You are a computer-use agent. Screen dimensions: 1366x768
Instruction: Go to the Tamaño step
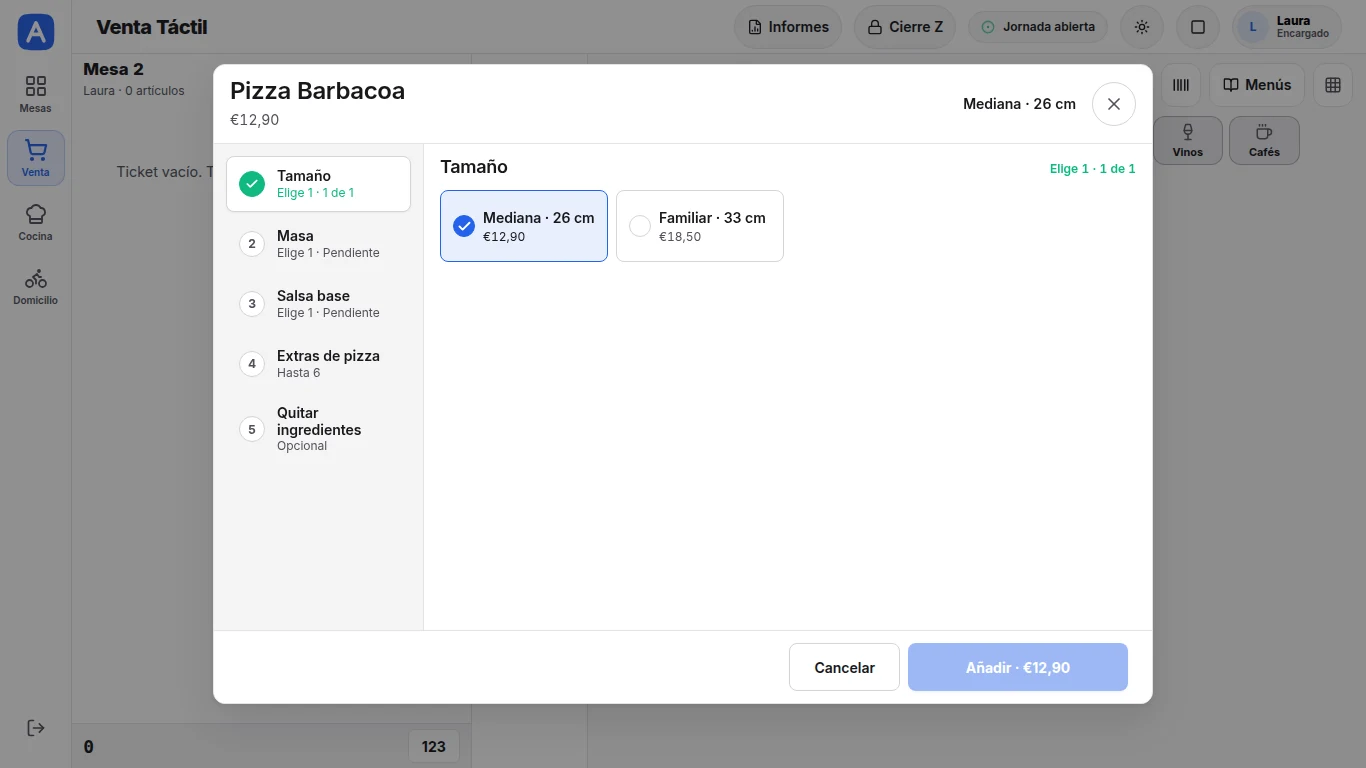pos(318,184)
